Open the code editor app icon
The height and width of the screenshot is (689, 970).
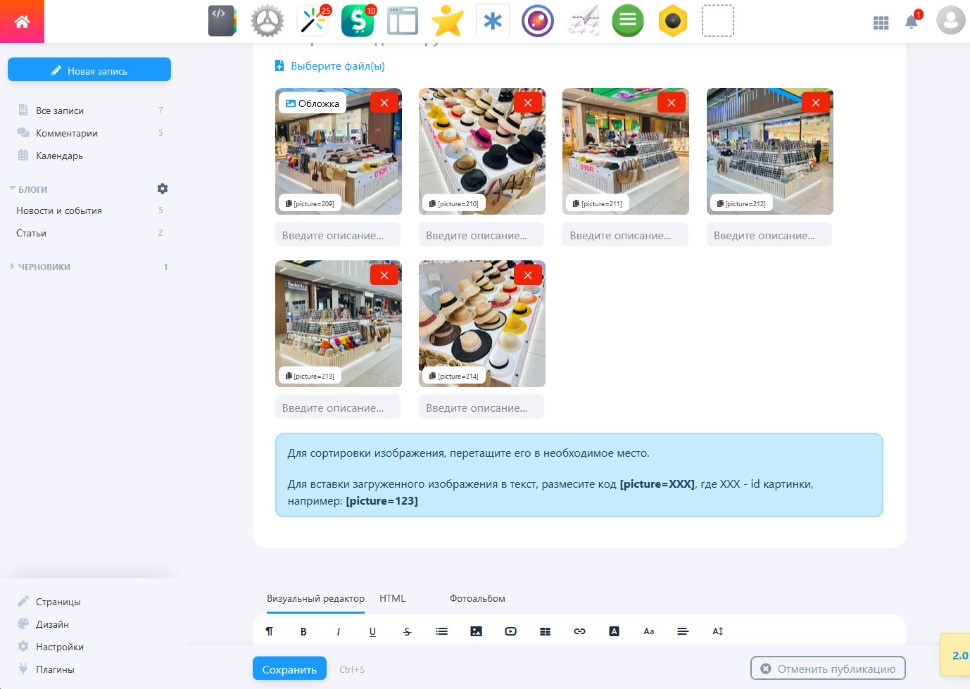click(x=222, y=21)
